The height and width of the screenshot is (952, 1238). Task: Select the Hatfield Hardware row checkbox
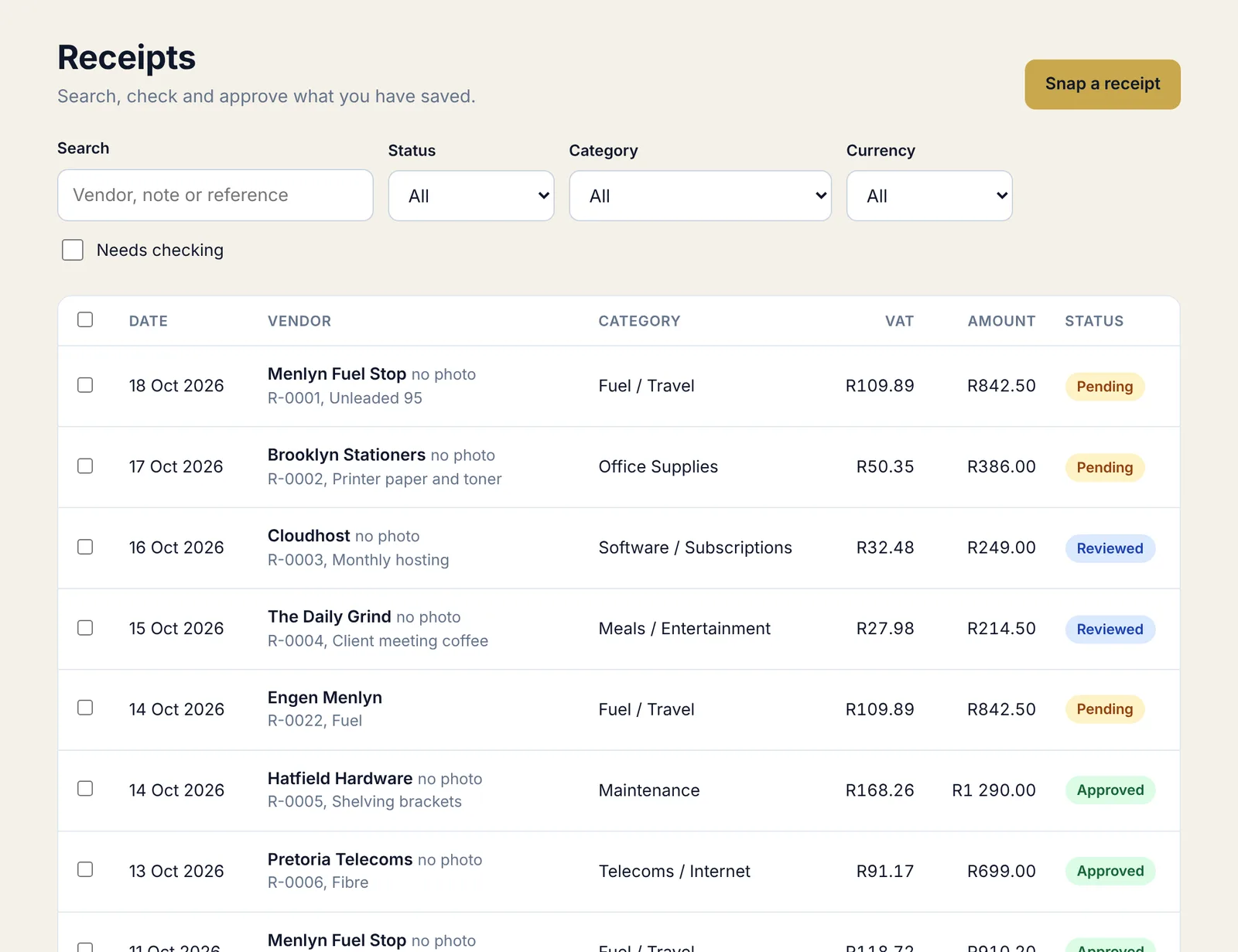pyautogui.click(x=85, y=788)
